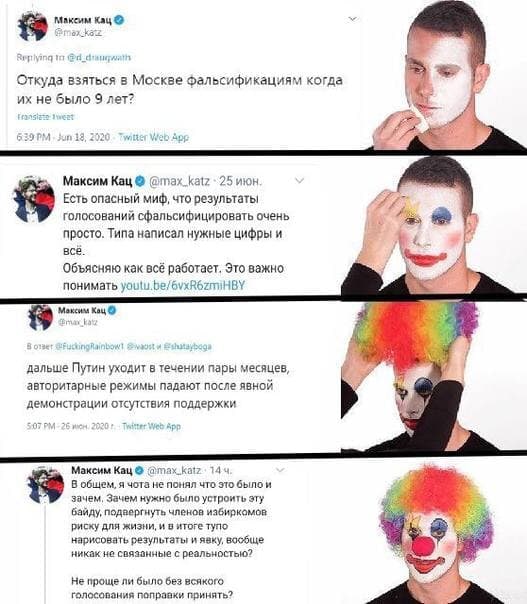Open @max_katz handle in second tweet

pyautogui.click(x=180, y=180)
